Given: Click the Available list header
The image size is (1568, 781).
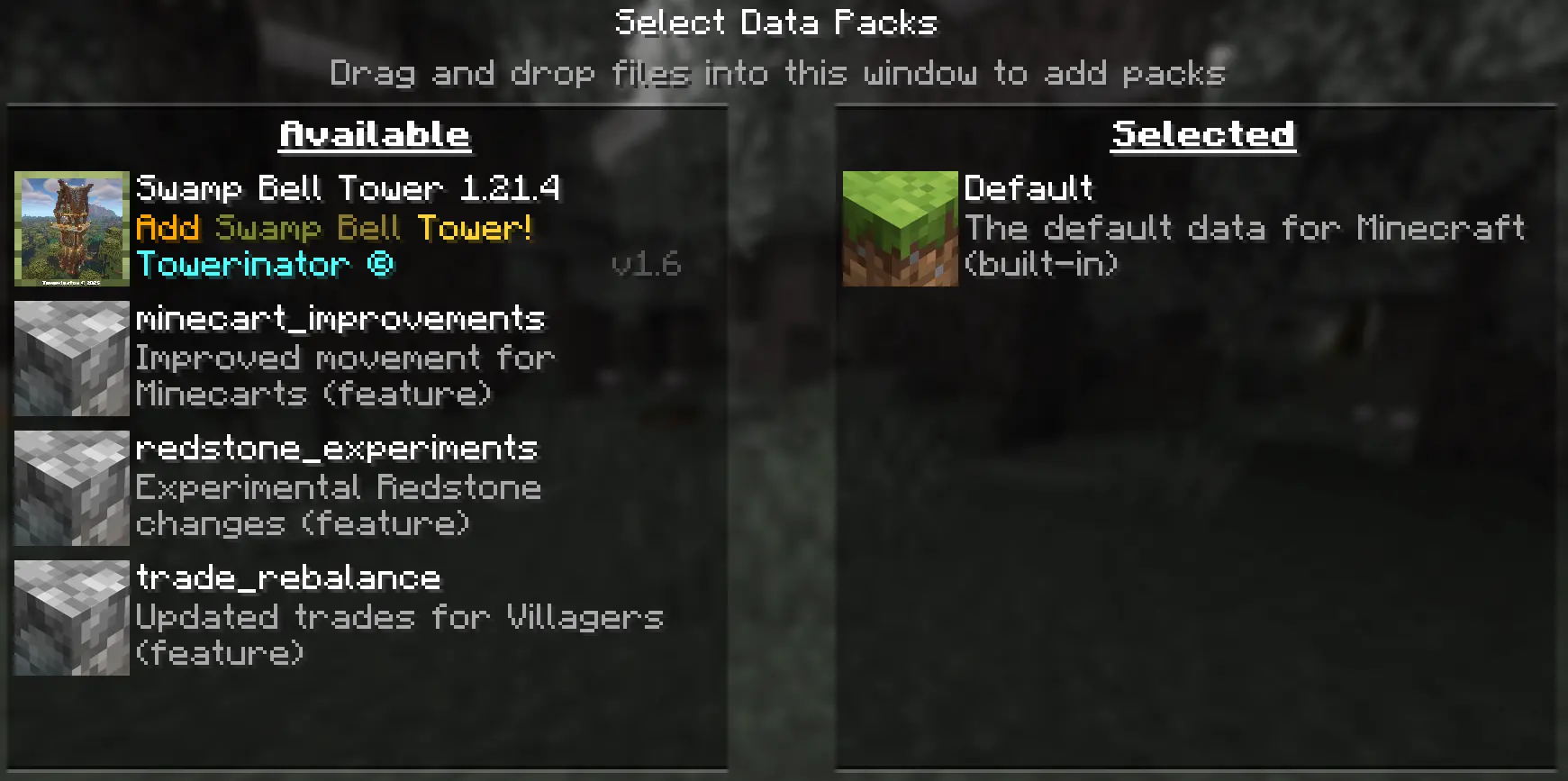Looking at the screenshot, I should (375, 135).
